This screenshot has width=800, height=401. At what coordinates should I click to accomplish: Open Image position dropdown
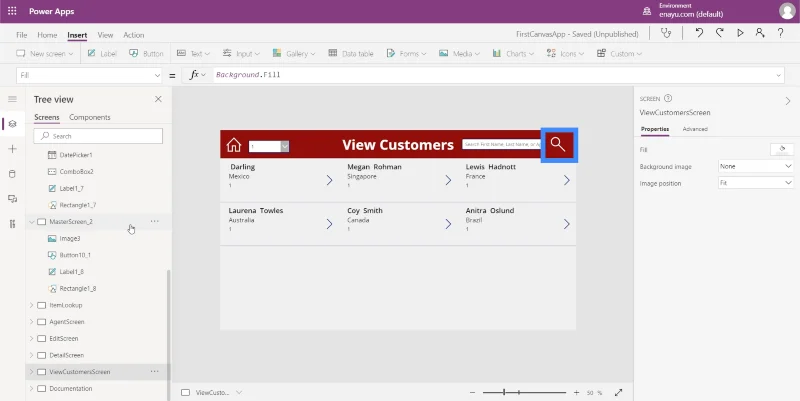(756, 183)
